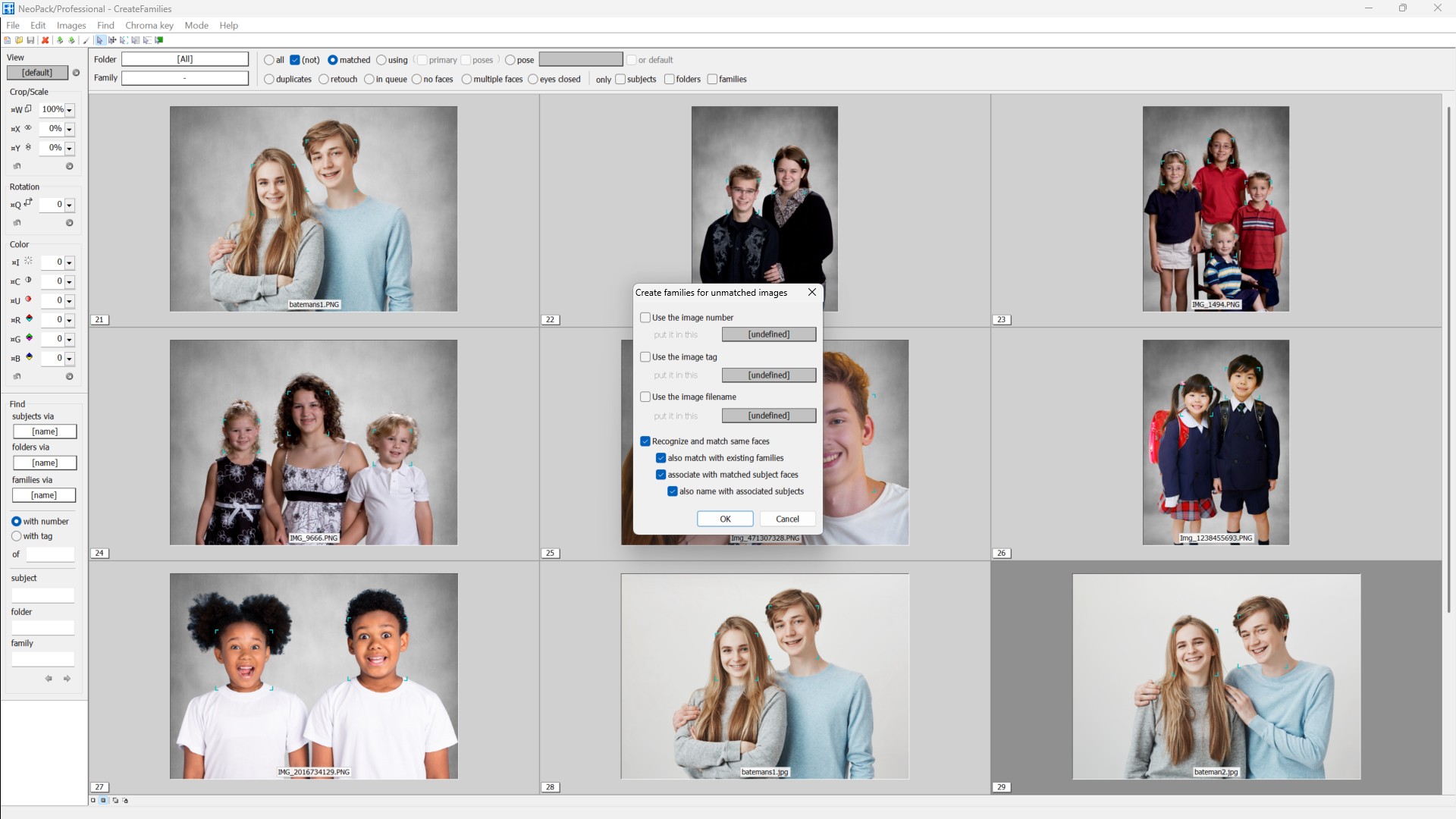This screenshot has height=819, width=1456.
Task: Open the C contrast value dropdown
Action: click(69, 282)
